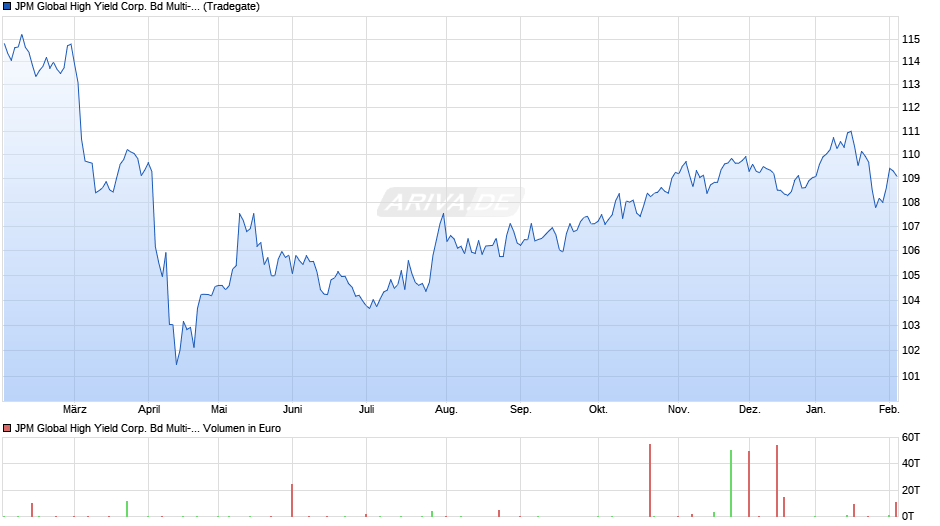940x526 pixels.
Task: Click the 'Dez.' month label
Action: 749,410
